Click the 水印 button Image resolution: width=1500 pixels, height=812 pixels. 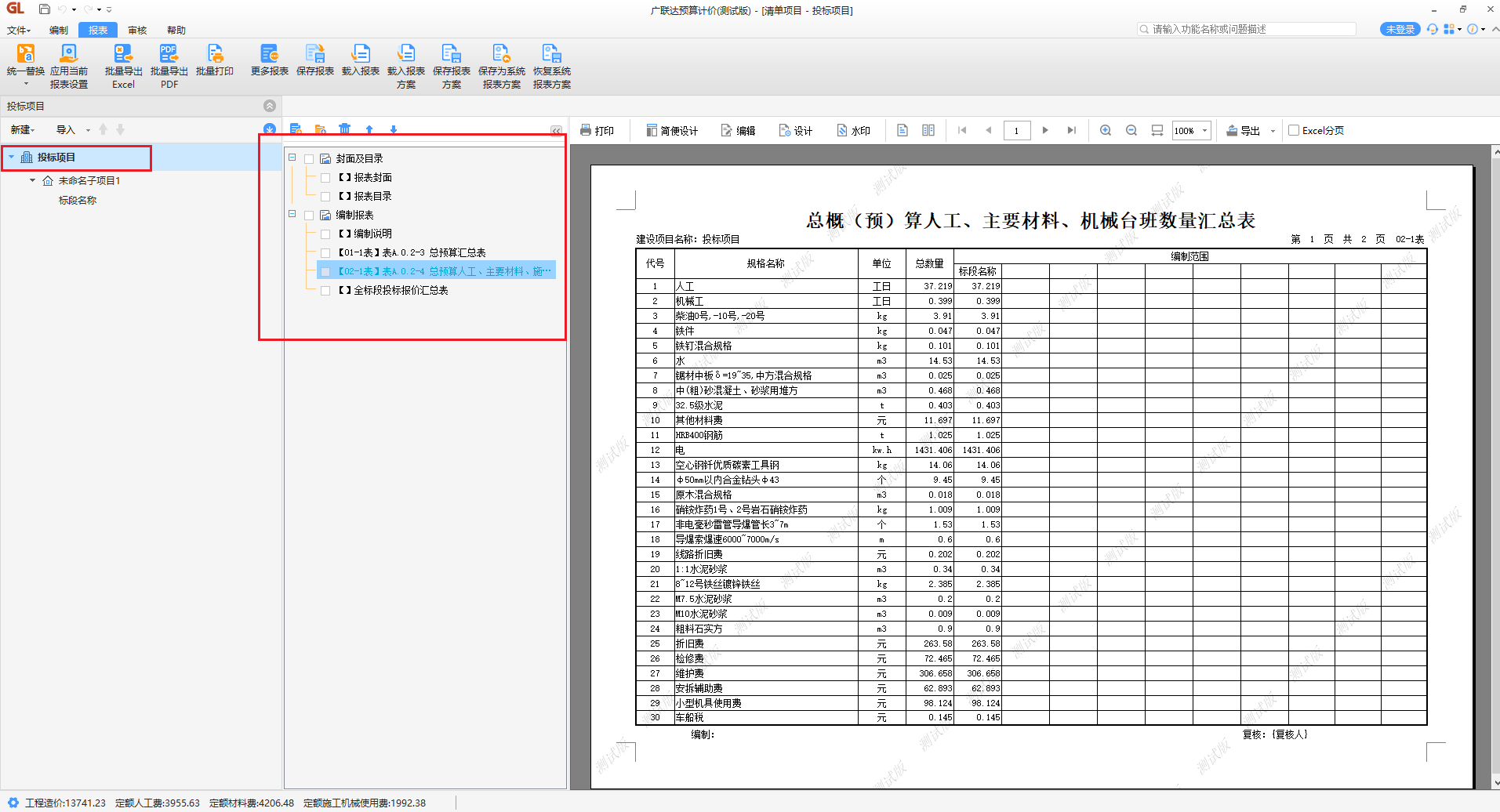pos(854,130)
